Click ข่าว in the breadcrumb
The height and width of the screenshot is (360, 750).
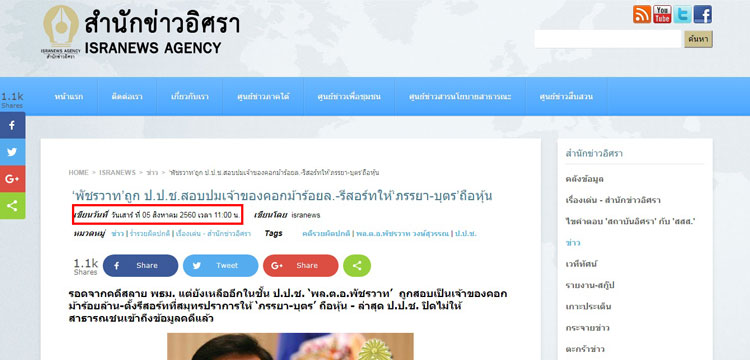[152, 173]
